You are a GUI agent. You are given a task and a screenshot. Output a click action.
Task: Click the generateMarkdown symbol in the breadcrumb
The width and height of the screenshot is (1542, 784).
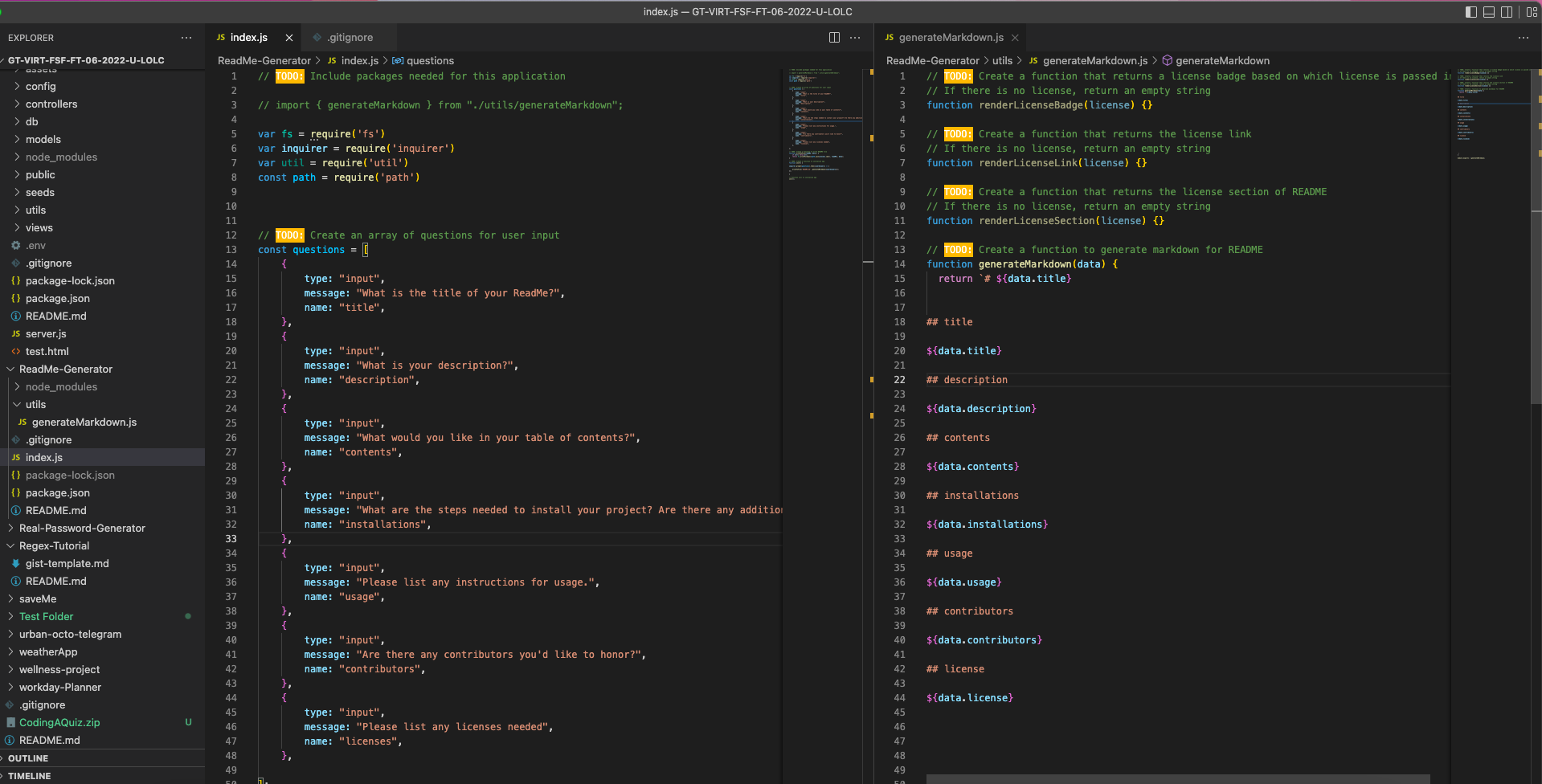(1221, 60)
